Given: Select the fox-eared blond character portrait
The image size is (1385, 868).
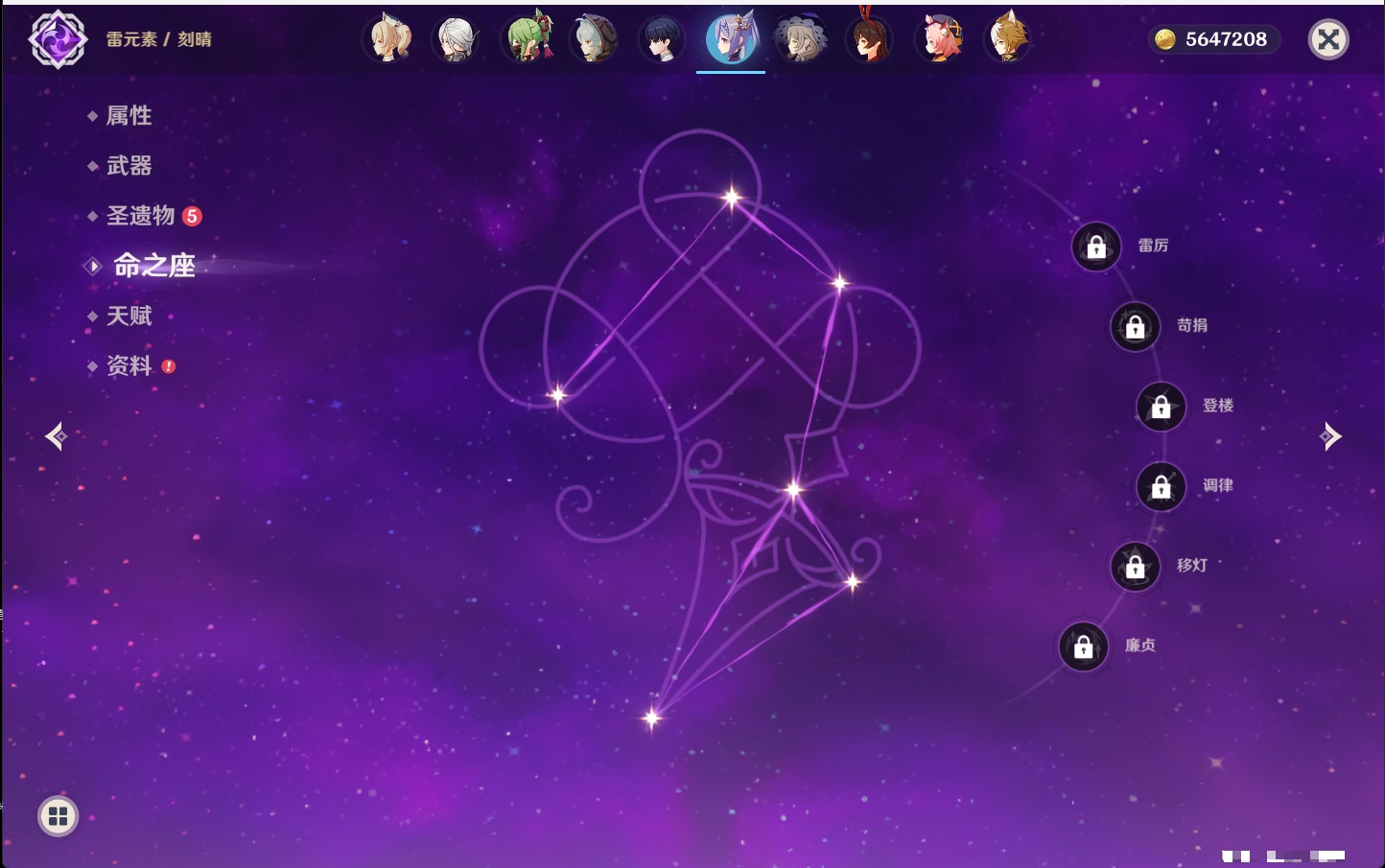Looking at the screenshot, I should click(x=1007, y=39).
